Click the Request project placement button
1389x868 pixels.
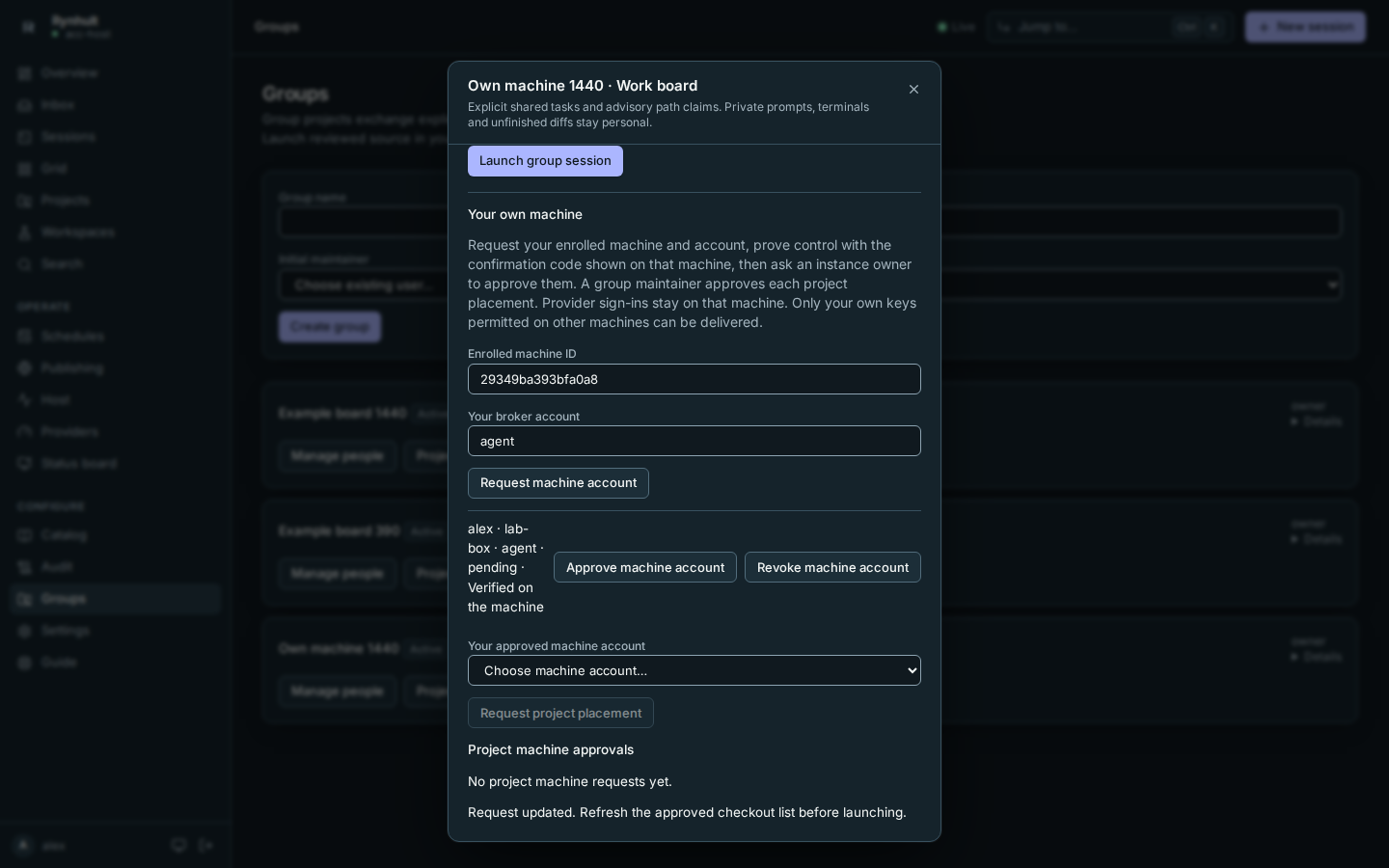[560, 713]
